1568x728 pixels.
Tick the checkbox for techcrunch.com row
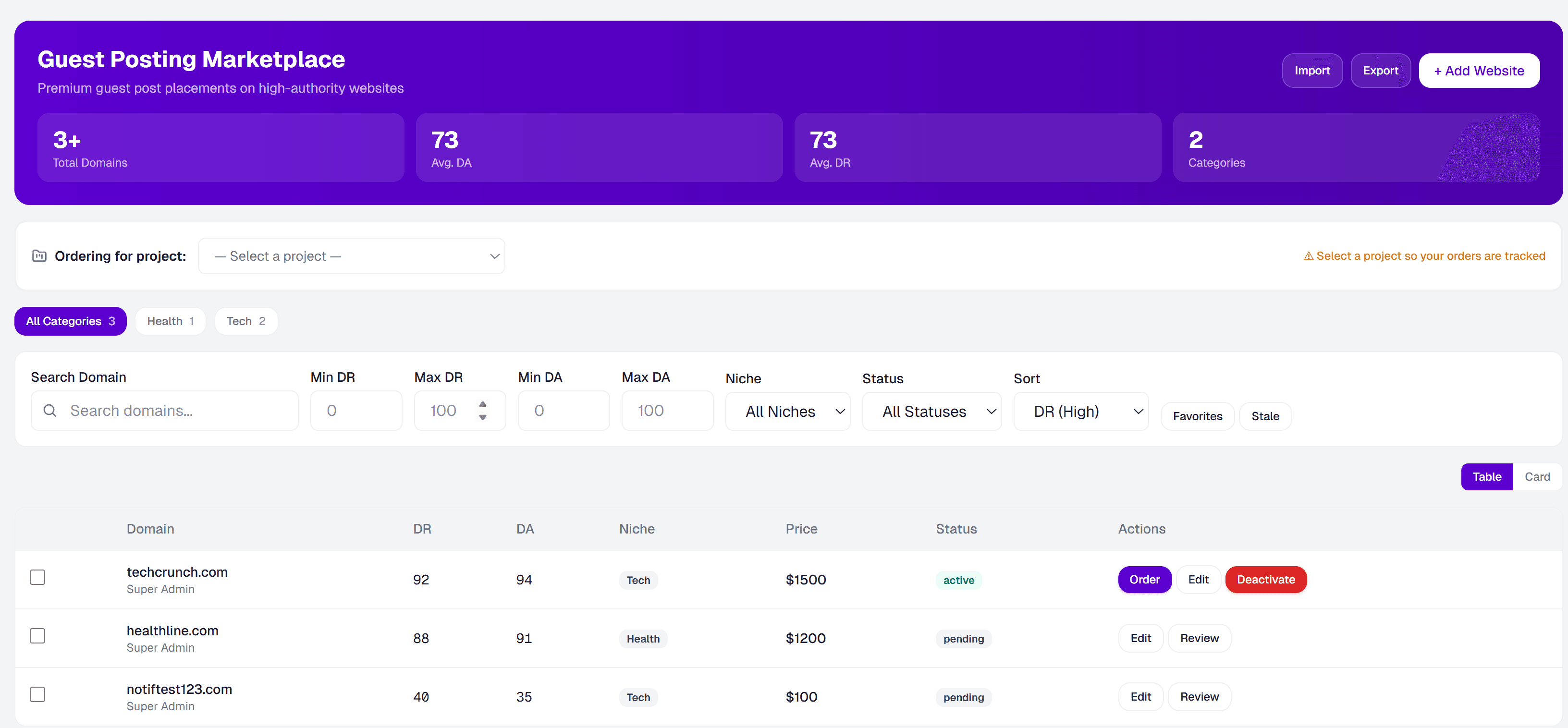point(38,577)
